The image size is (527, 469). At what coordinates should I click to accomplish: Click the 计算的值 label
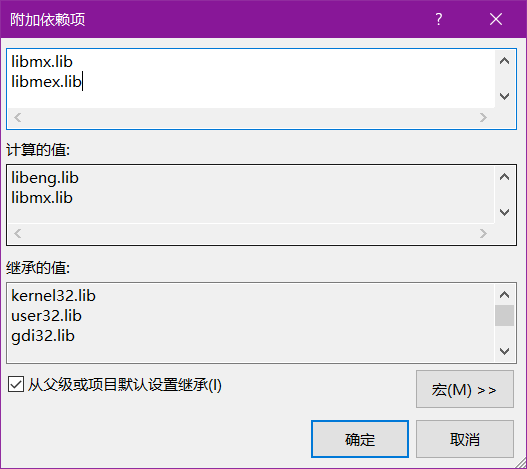[x=38, y=150]
